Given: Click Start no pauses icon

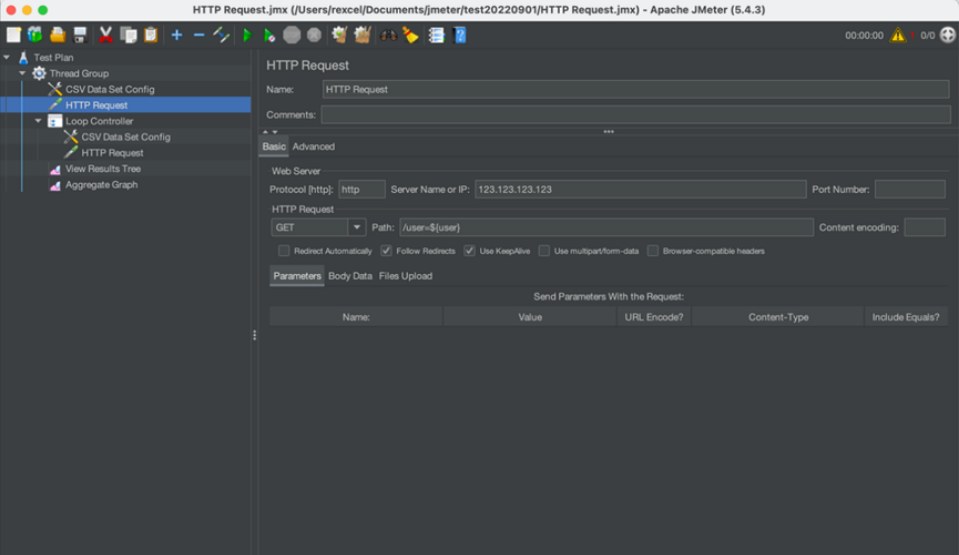Looking at the screenshot, I should coord(269,35).
